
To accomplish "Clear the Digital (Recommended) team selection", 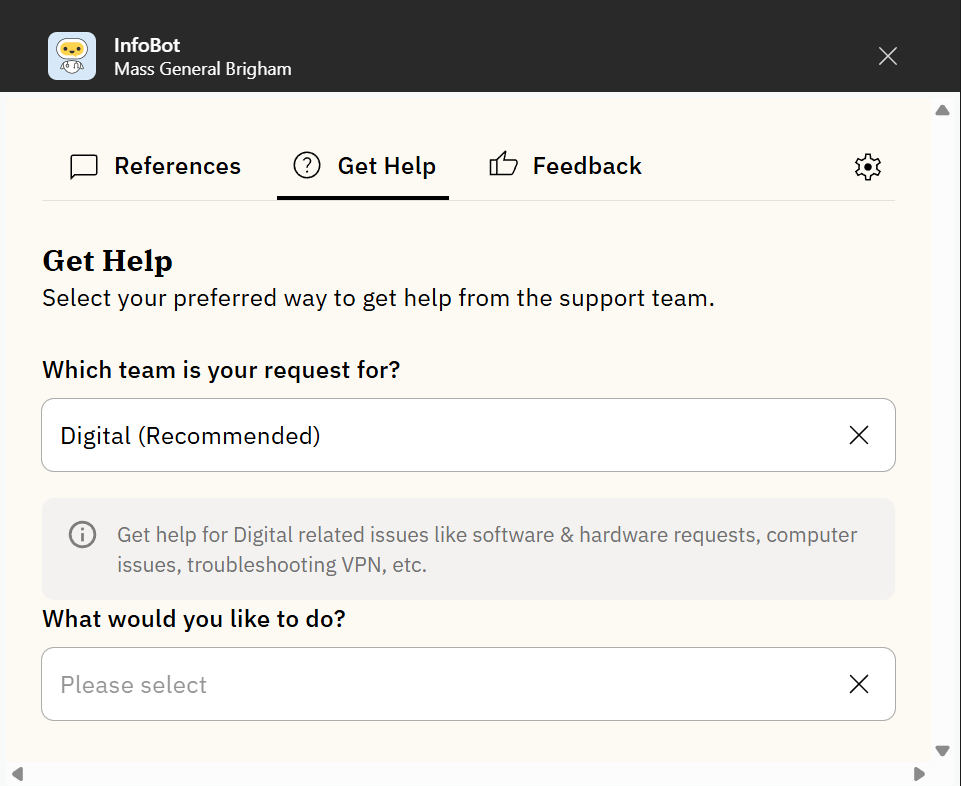I will point(858,435).
